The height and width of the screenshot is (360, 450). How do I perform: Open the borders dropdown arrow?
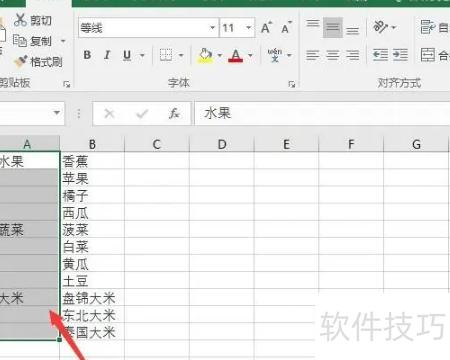point(181,55)
